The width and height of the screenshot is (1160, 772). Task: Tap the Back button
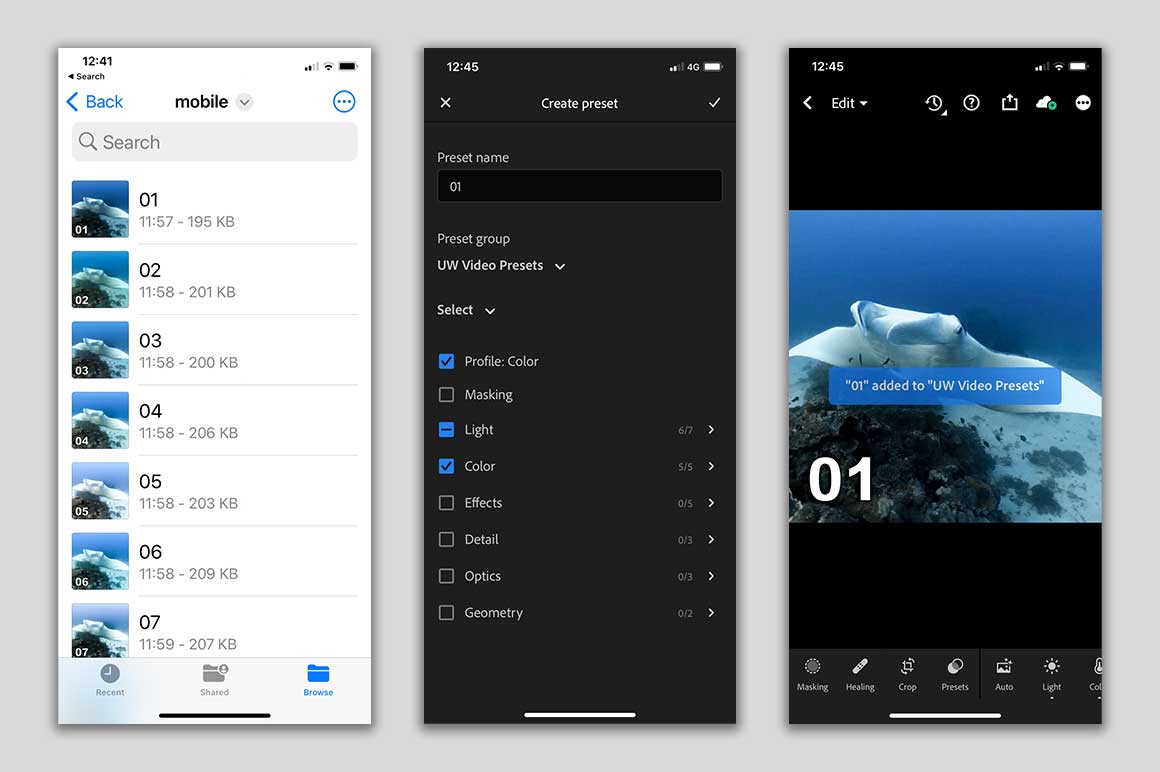pos(95,102)
